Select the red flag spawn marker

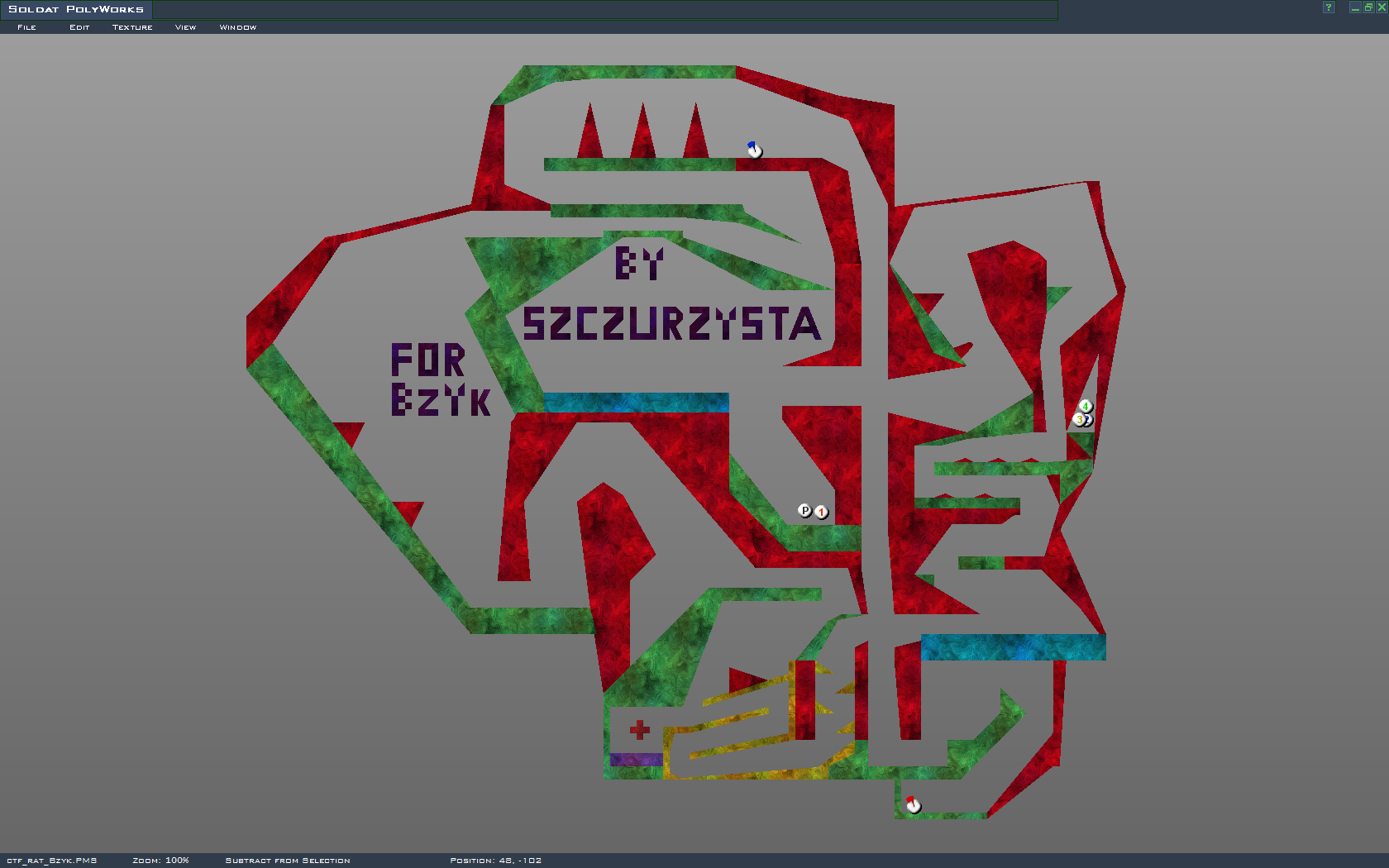913,804
